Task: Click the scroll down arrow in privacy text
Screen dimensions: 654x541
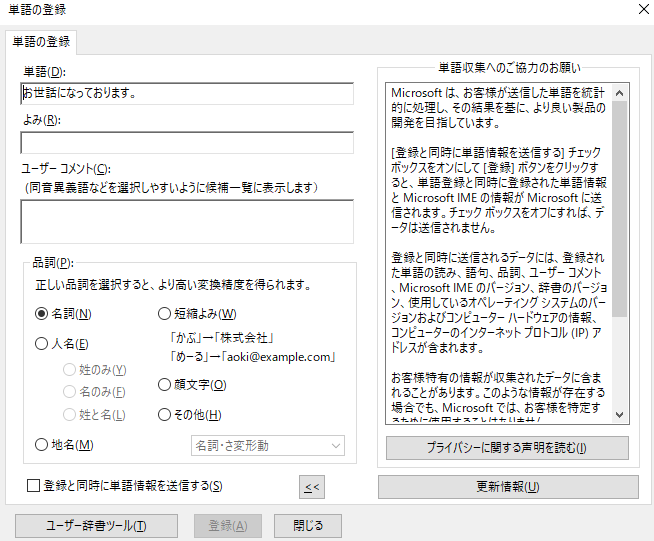Action: tap(619, 415)
